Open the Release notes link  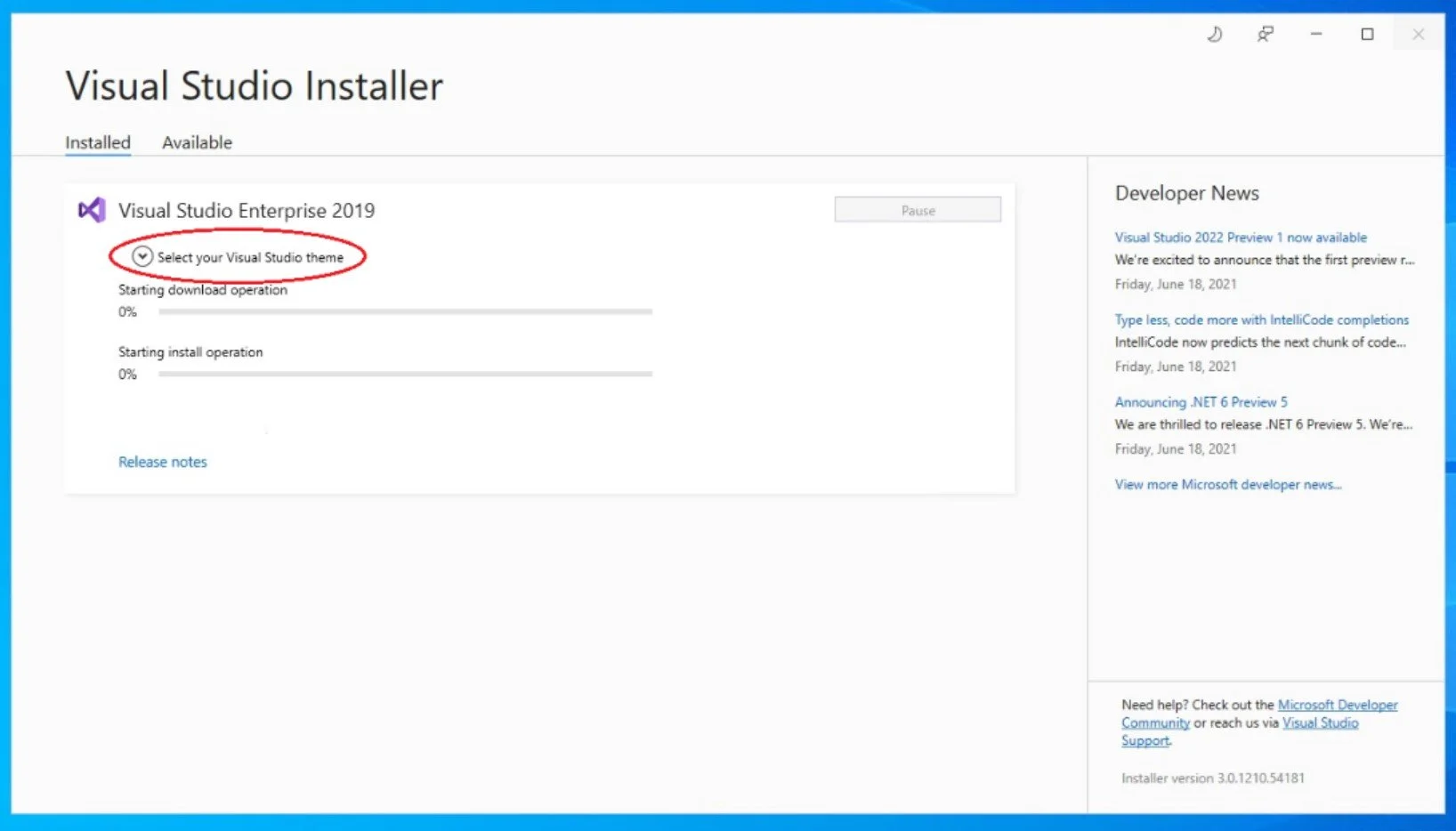point(163,462)
